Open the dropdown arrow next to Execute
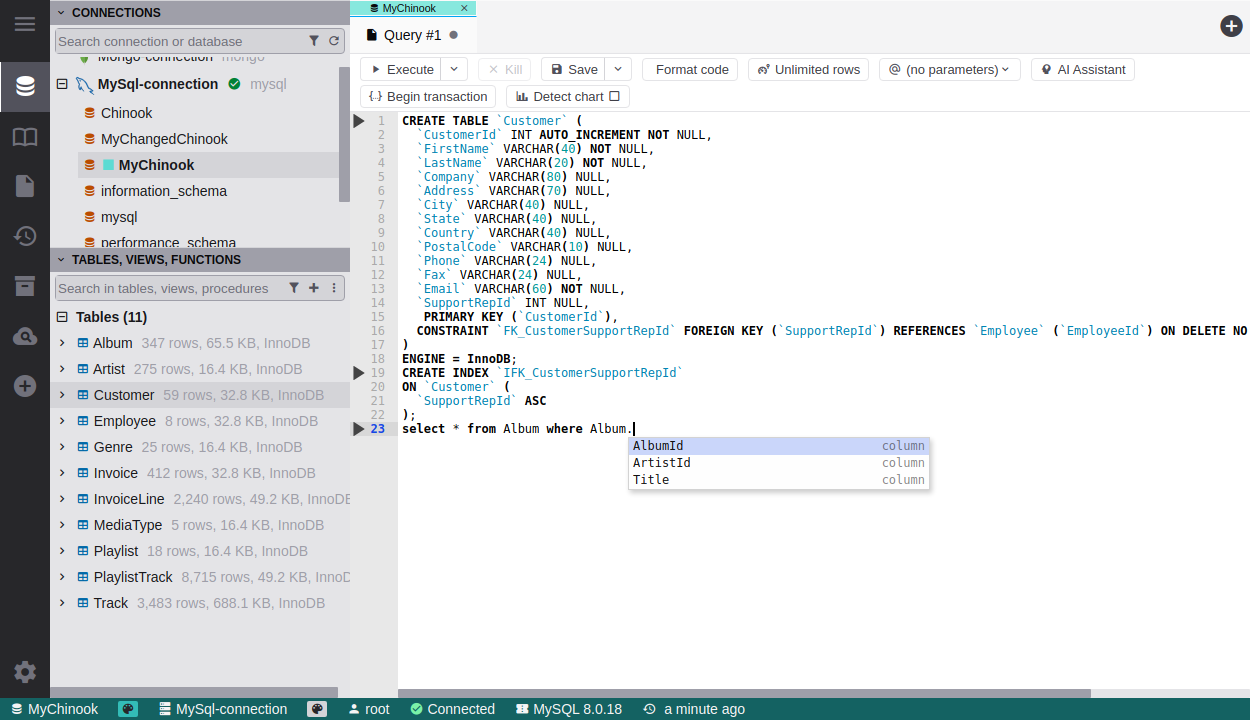 [454, 69]
